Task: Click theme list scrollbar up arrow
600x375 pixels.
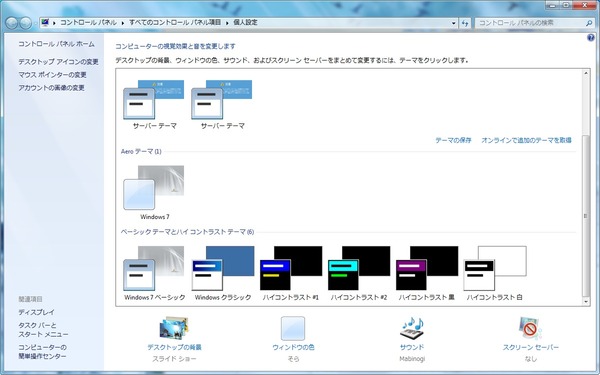Action: (585, 73)
